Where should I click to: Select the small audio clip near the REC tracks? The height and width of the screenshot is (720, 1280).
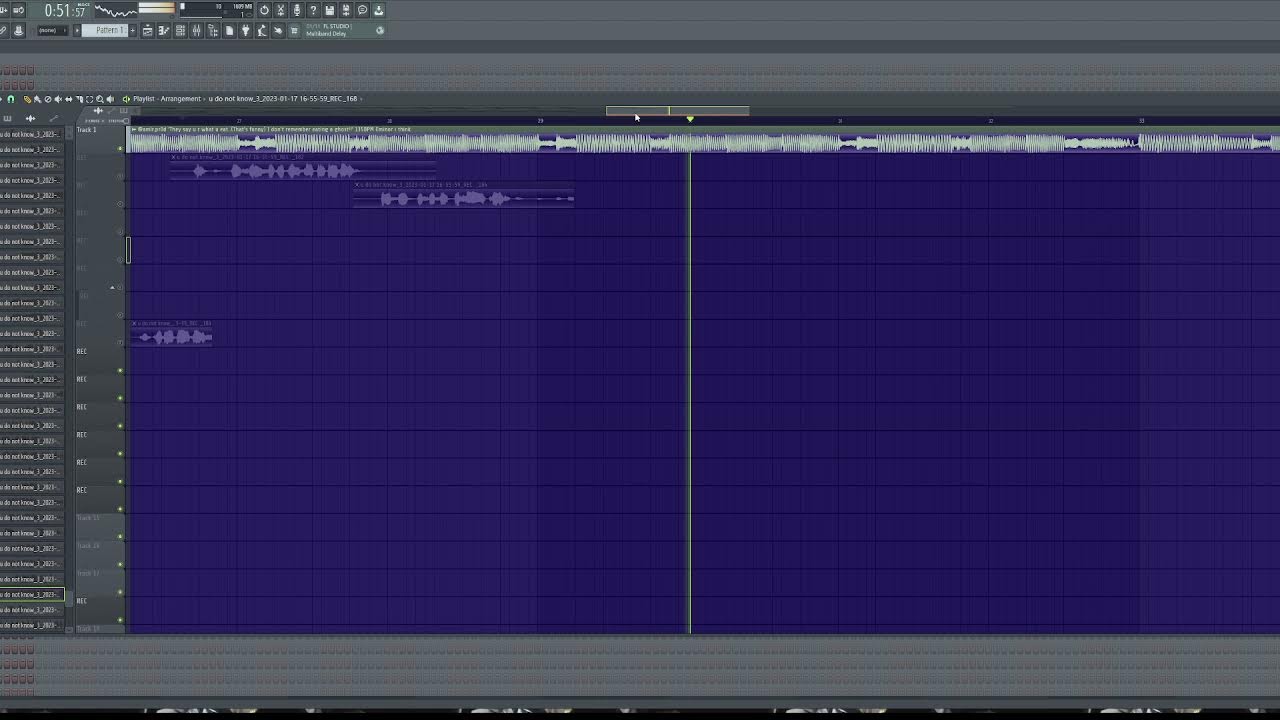(171, 332)
